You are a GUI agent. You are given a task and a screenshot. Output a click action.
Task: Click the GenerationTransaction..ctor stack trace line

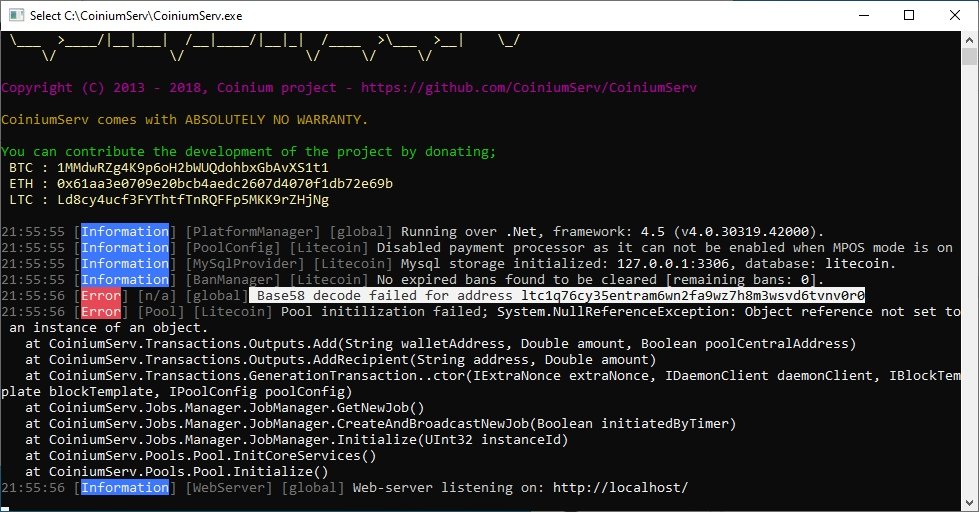(x=493, y=376)
